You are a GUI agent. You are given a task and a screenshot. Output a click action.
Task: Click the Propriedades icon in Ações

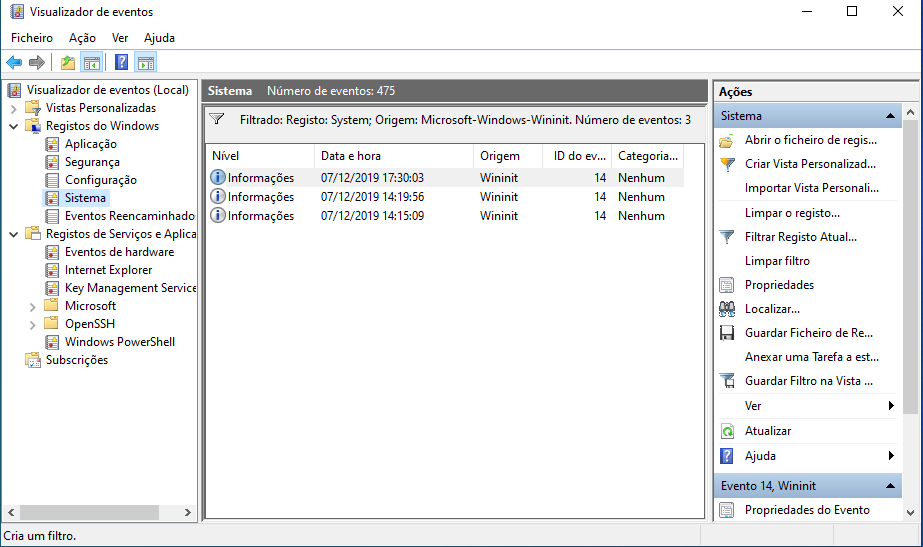coord(727,285)
